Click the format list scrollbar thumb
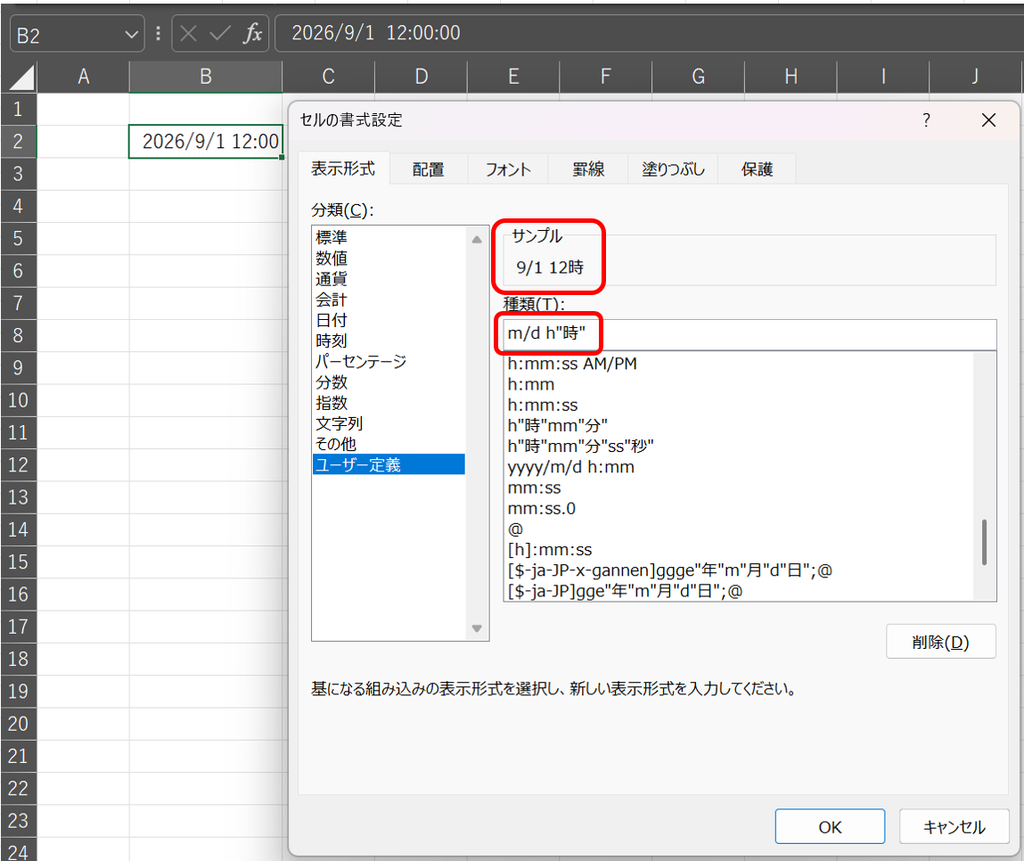1024x861 pixels. coord(984,542)
